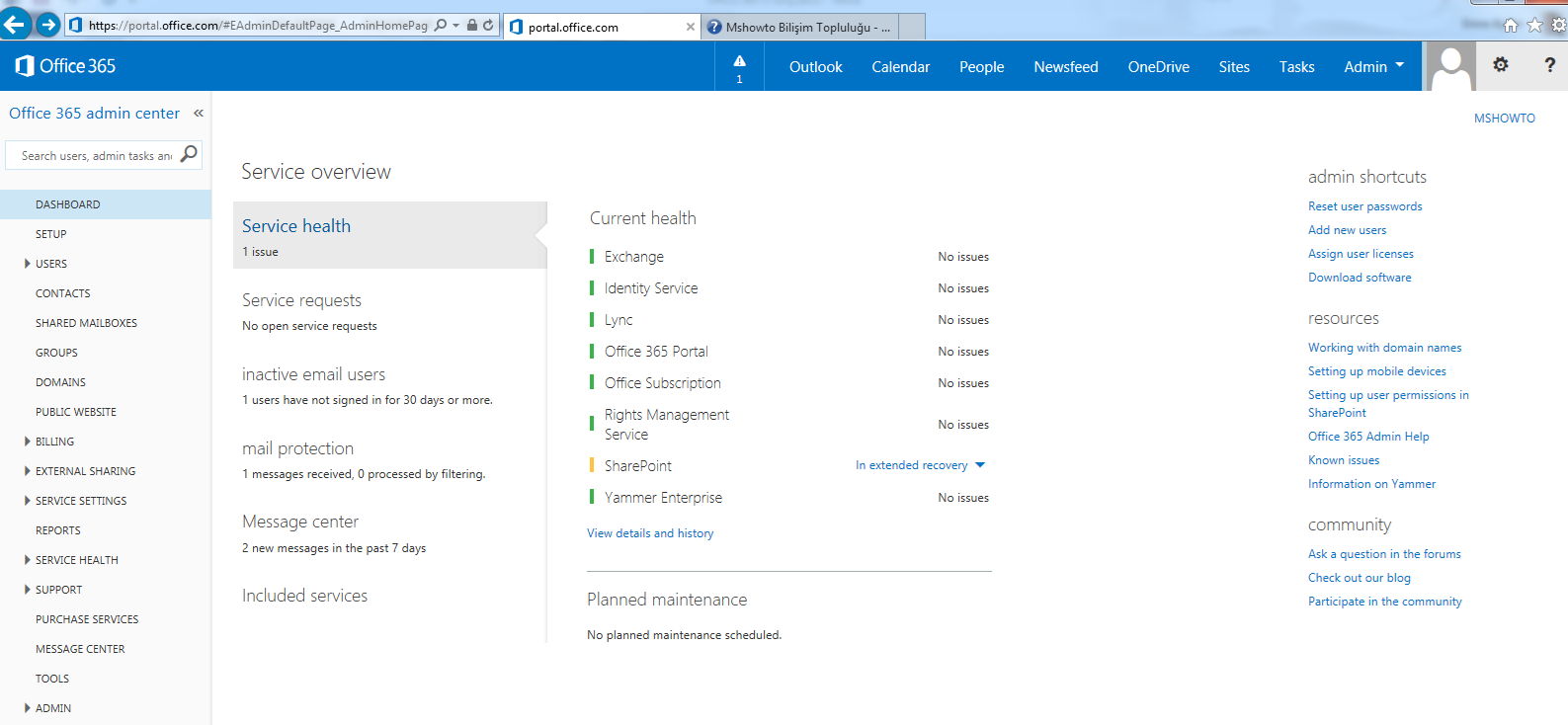Open the Service health tile
Viewport: 1568px width, 725px height.
[389, 235]
